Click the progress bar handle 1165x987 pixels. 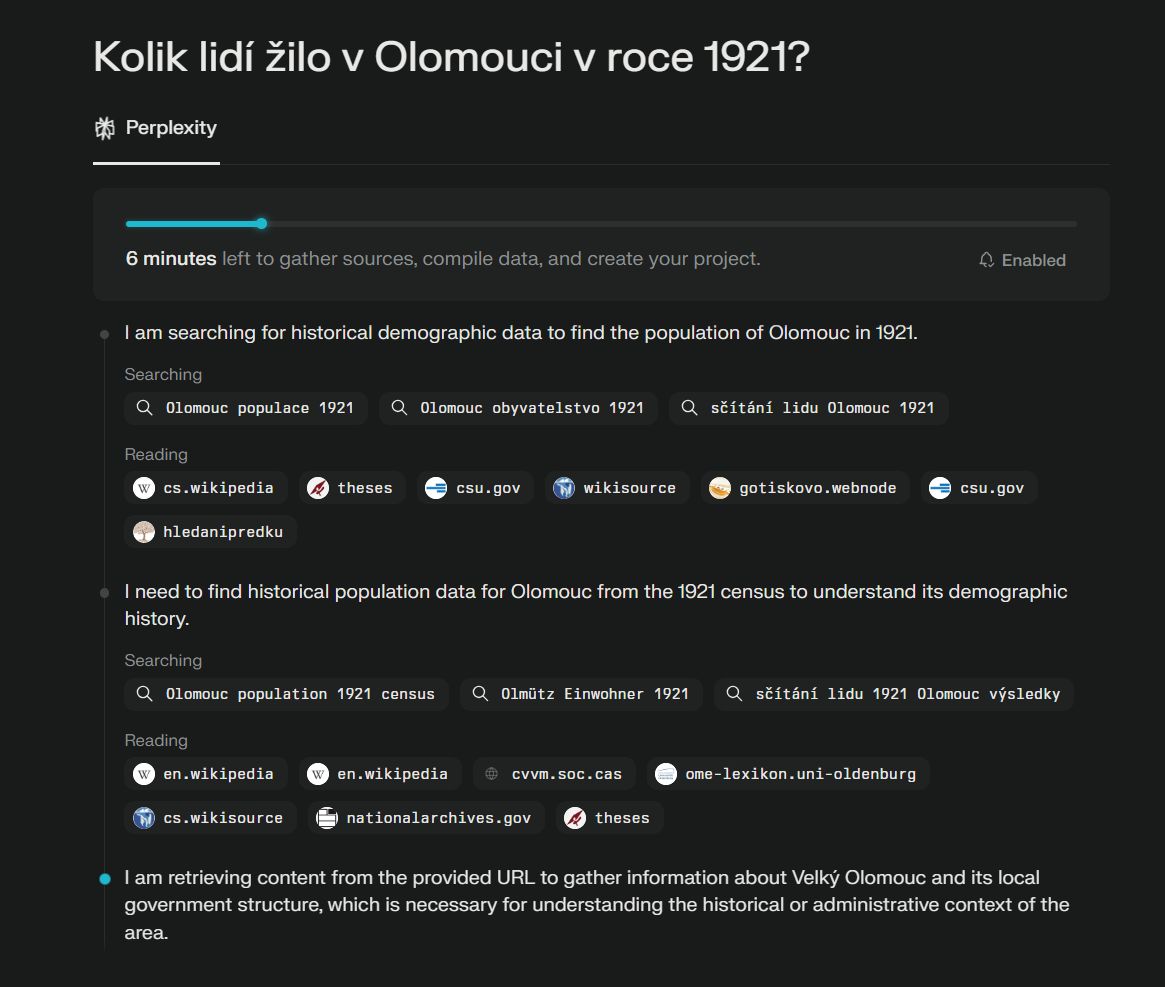[x=262, y=223]
